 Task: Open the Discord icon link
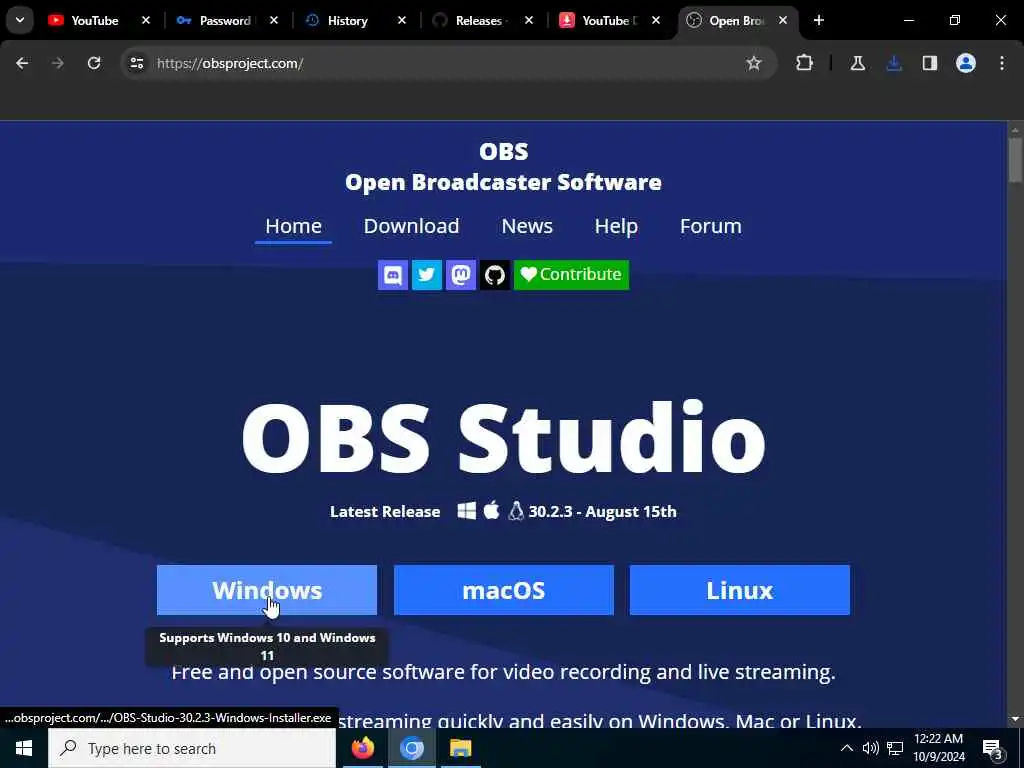click(x=392, y=275)
